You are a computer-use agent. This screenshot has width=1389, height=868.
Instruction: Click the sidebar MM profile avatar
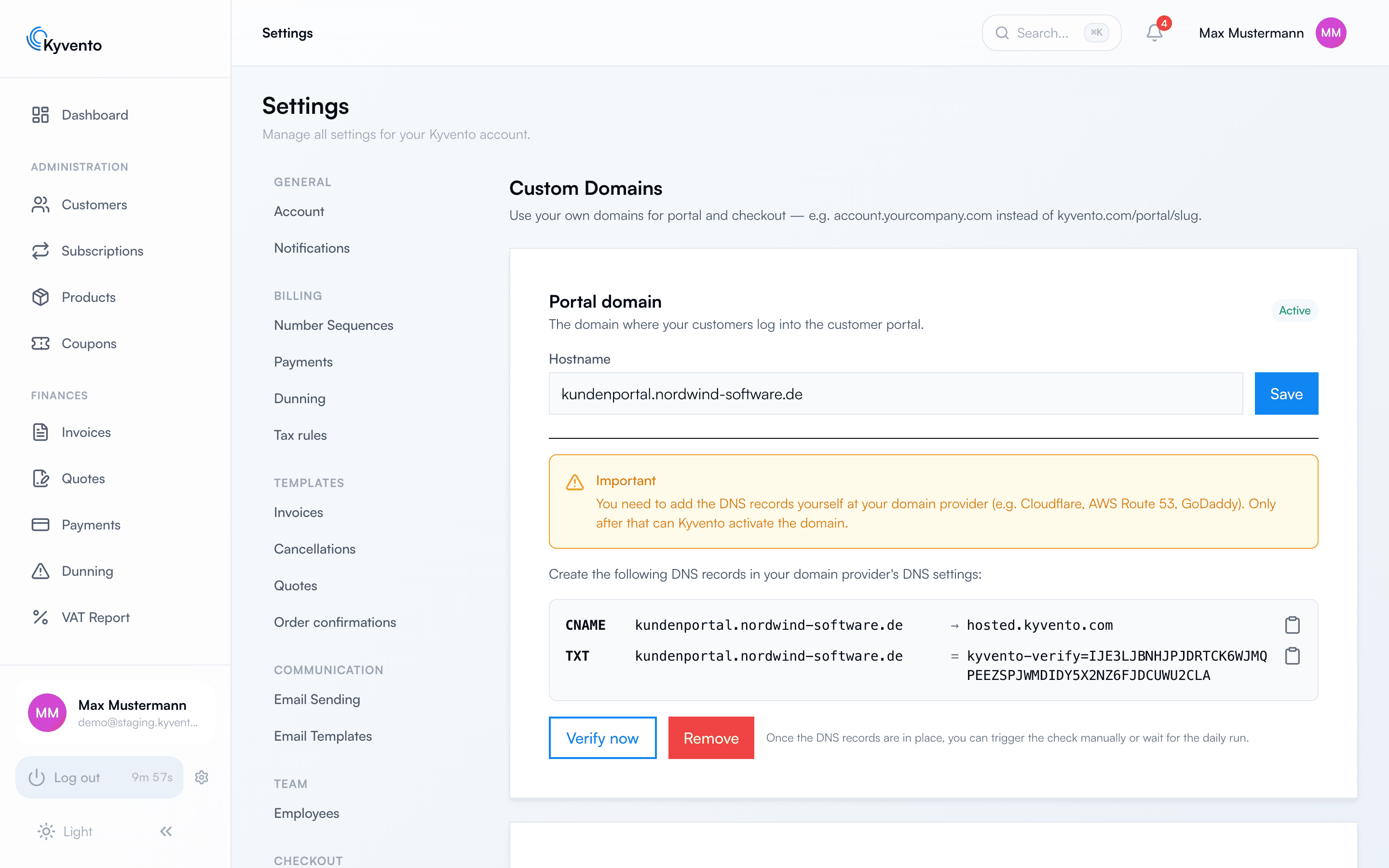point(47,712)
